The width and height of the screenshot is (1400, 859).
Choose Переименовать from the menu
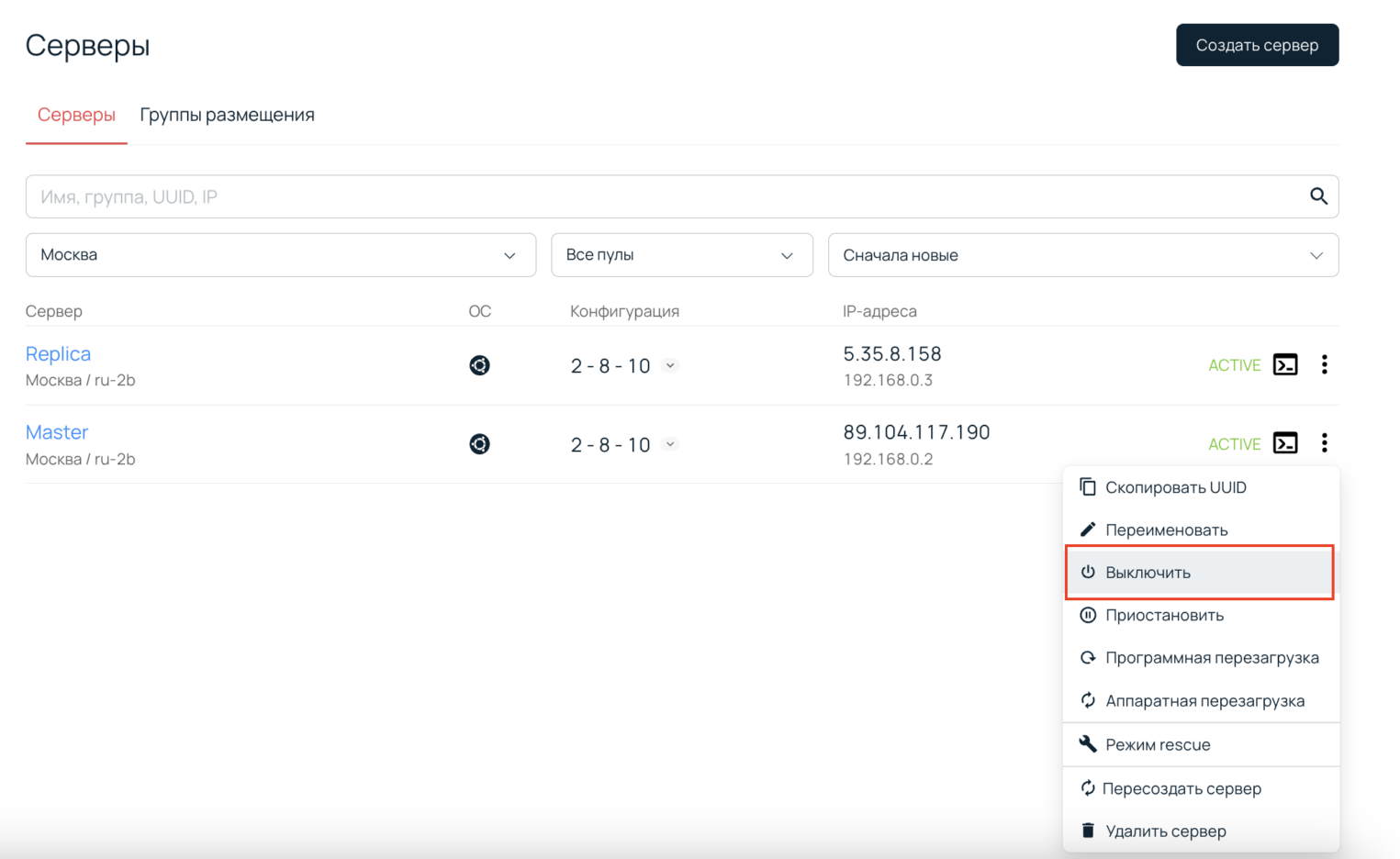pyautogui.click(x=1201, y=530)
